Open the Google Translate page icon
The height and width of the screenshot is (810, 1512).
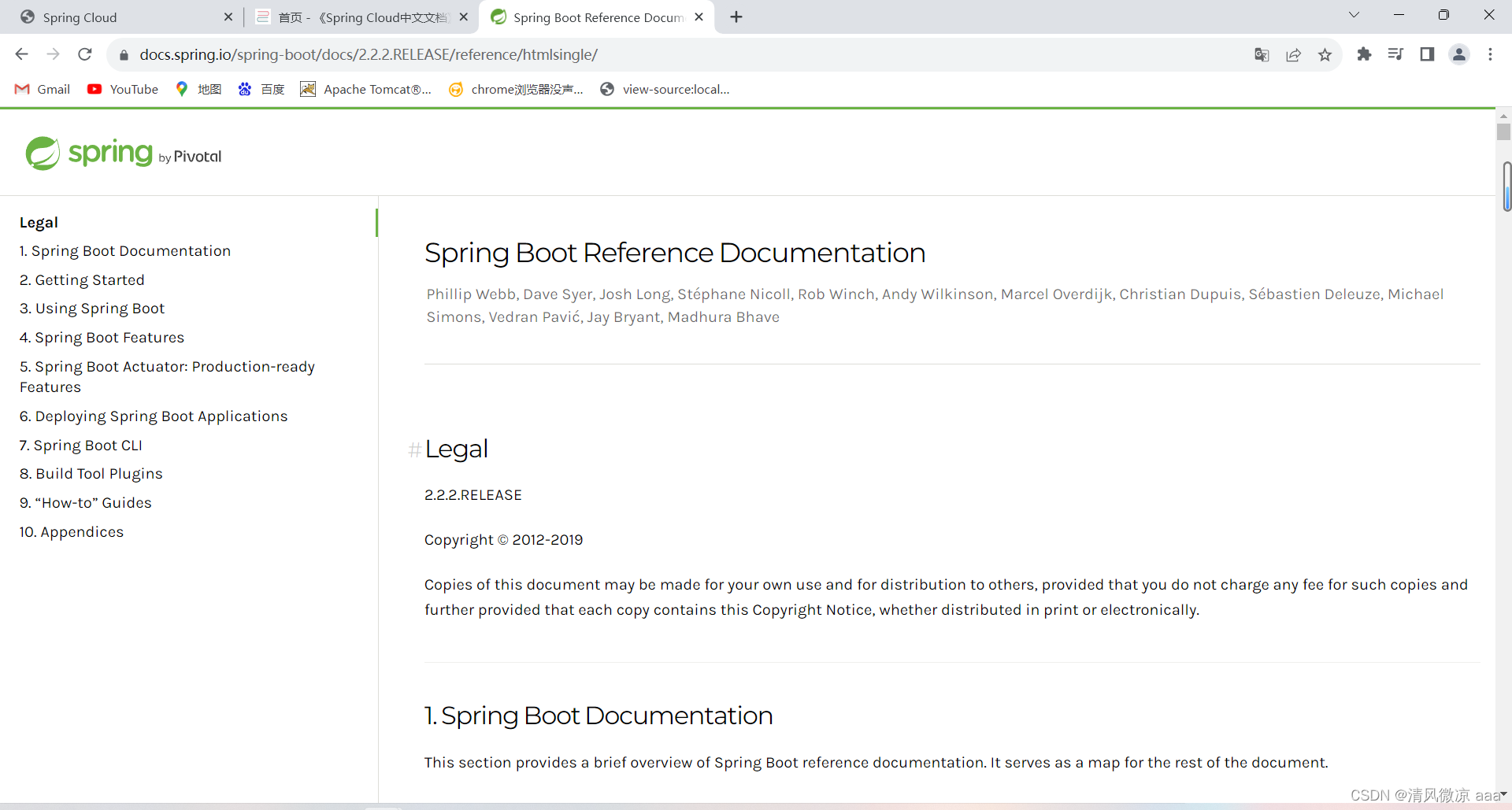point(1262,54)
